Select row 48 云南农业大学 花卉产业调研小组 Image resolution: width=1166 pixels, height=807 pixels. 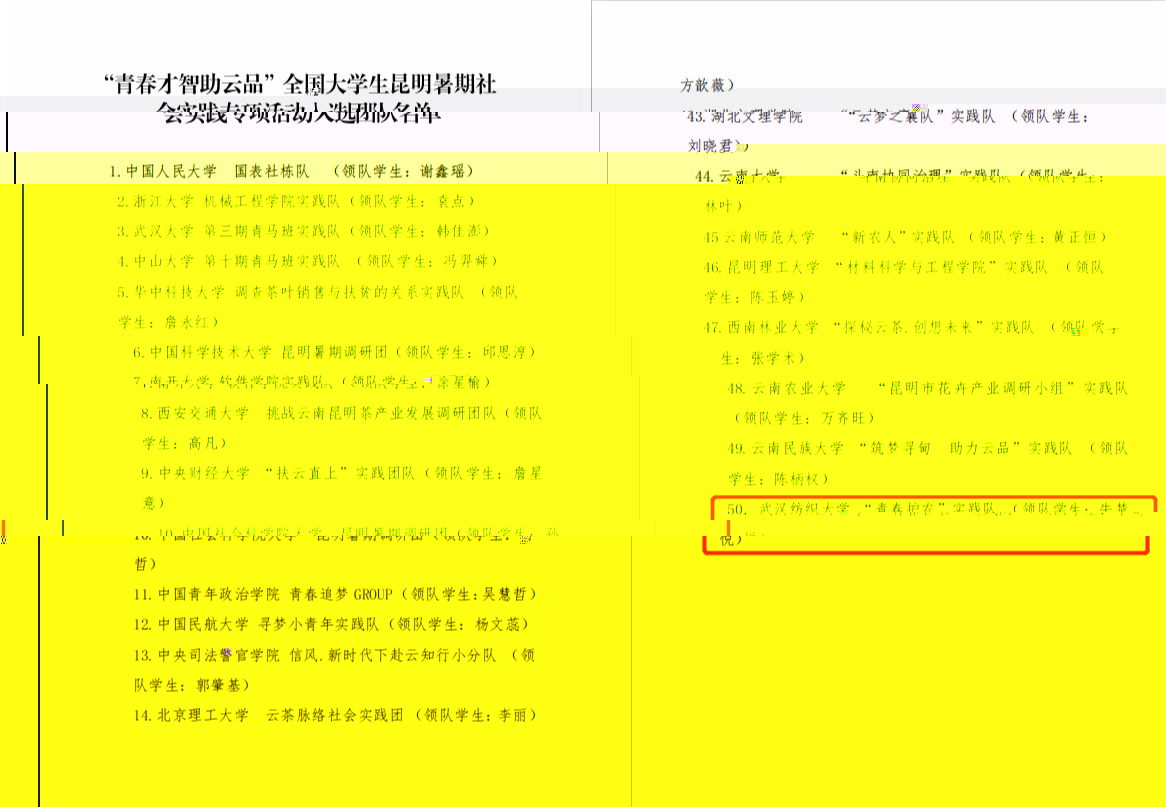[x=928, y=402]
